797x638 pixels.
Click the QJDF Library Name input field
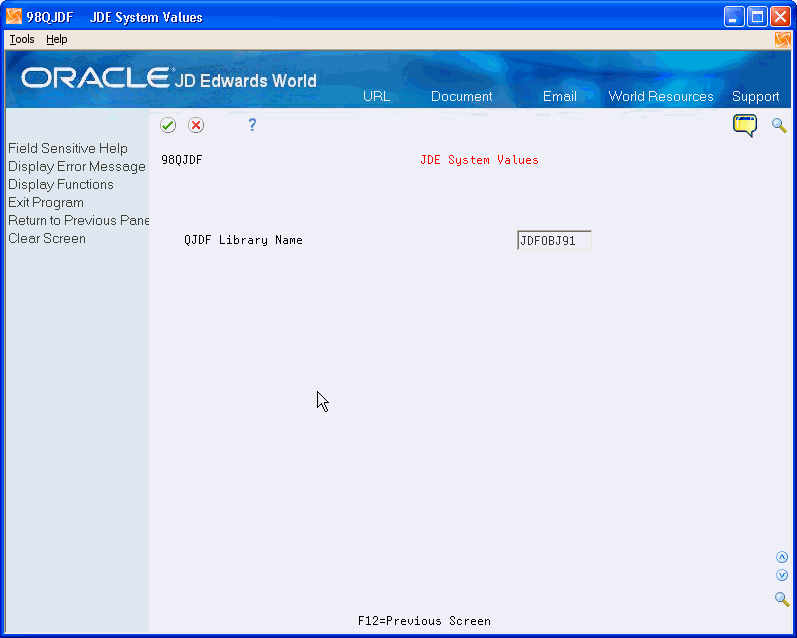click(554, 240)
